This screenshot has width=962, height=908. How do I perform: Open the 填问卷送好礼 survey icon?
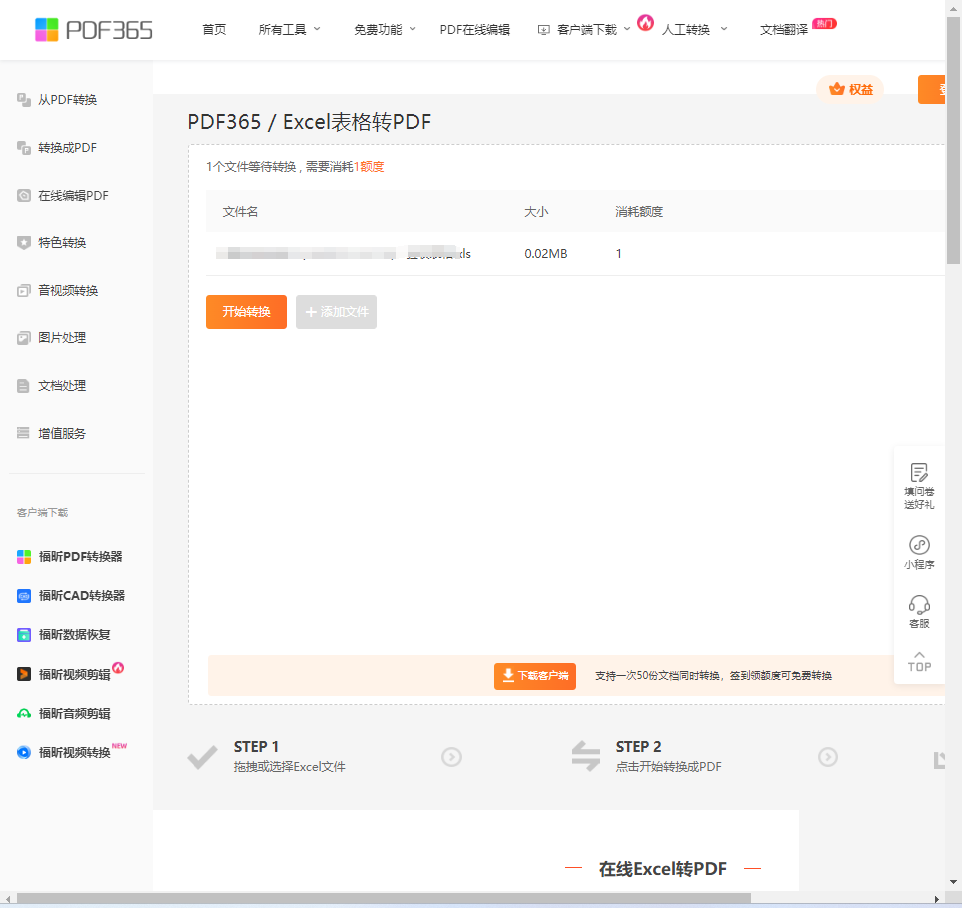(x=919, y=473)
